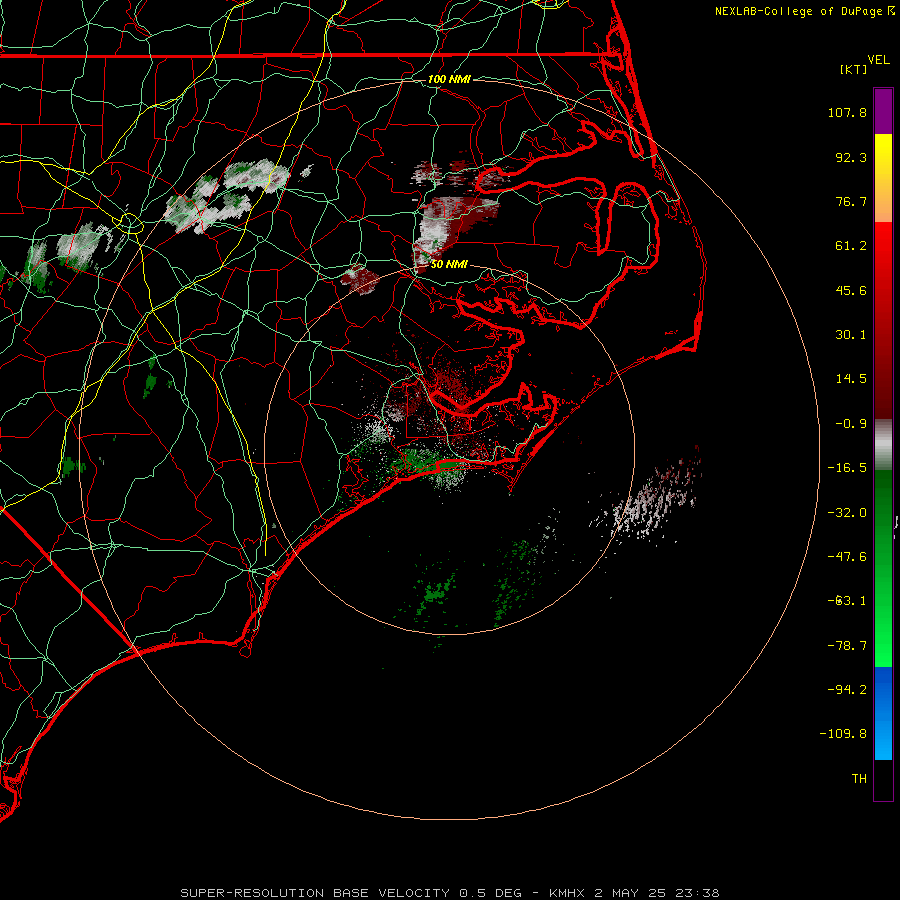This screenshot has height=900, width=900.
Task: Click the 50 NMI range ring label
Action: coord(449,264)
